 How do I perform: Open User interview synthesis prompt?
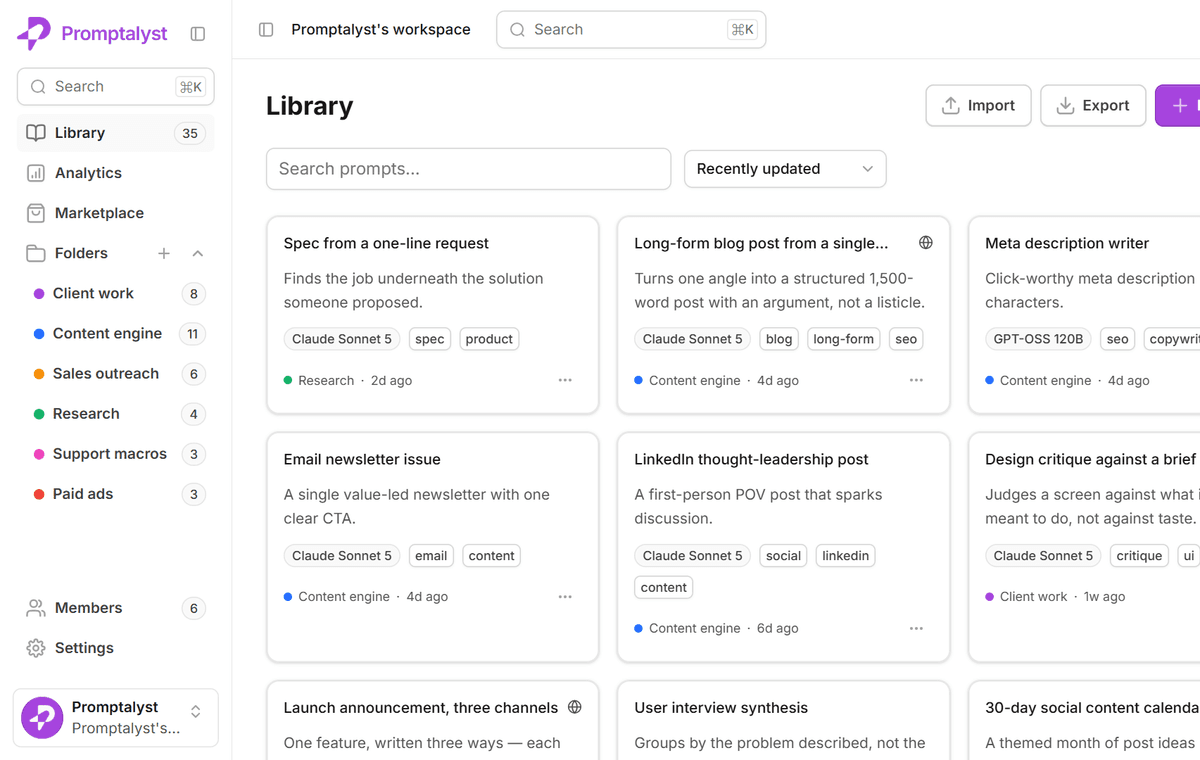[721, 707]
